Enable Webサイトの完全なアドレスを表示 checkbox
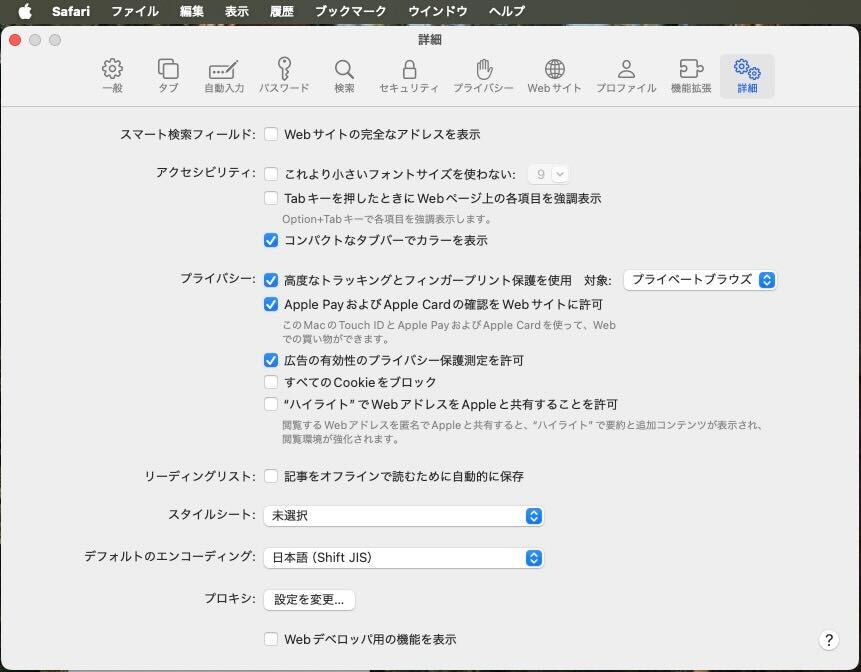Screen dimensions: 861x672 click(271, 134)
